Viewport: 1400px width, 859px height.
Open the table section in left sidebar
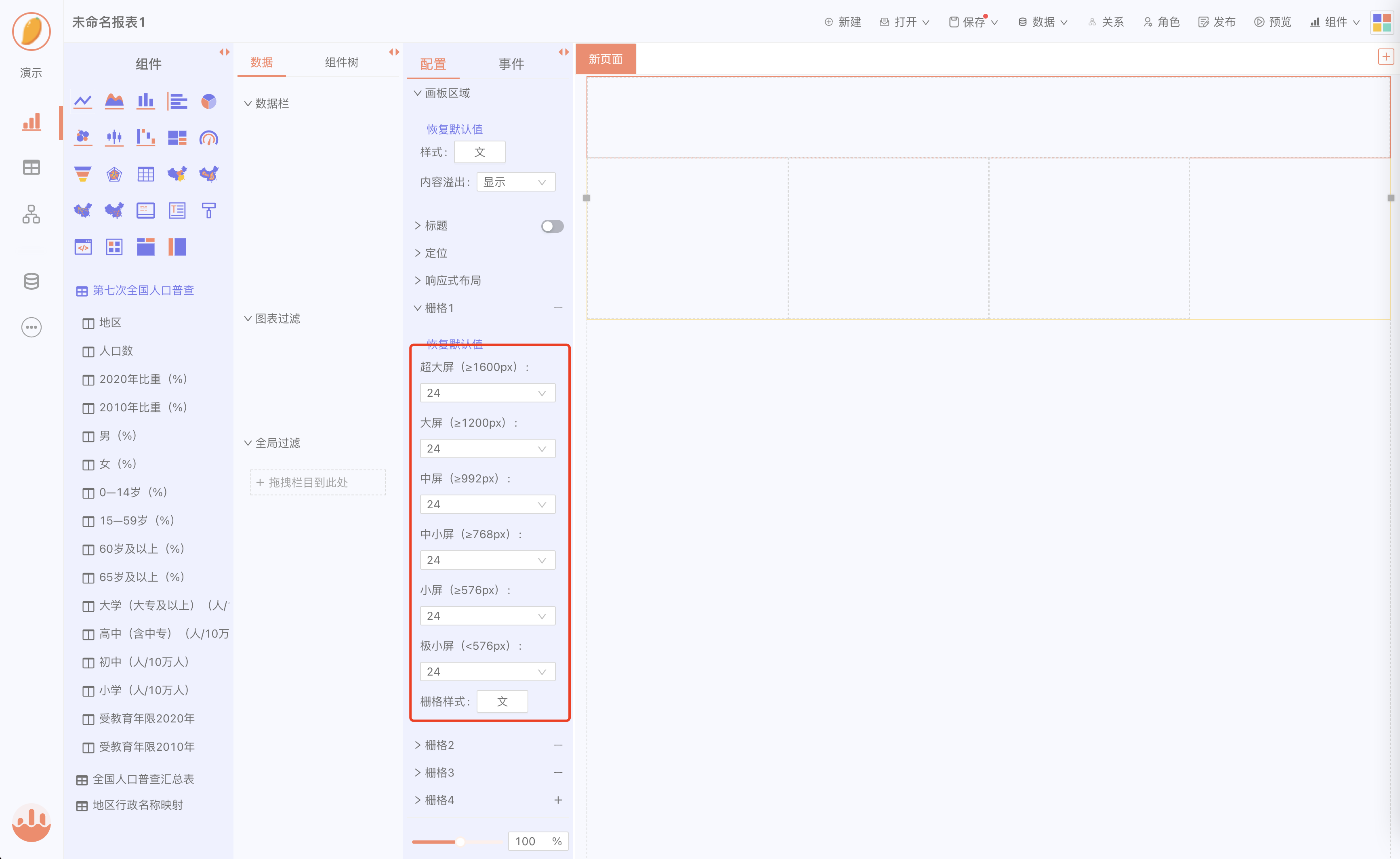point(31,167)
